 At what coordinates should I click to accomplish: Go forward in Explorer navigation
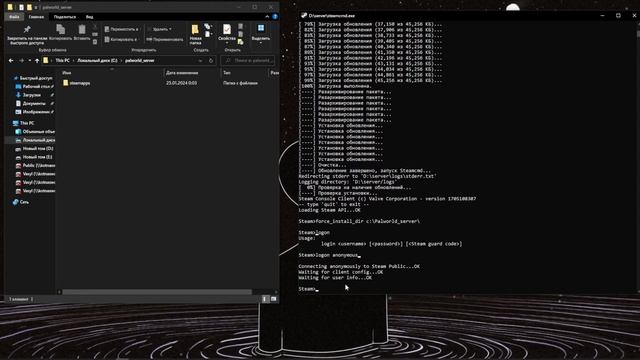coord(21,60)
